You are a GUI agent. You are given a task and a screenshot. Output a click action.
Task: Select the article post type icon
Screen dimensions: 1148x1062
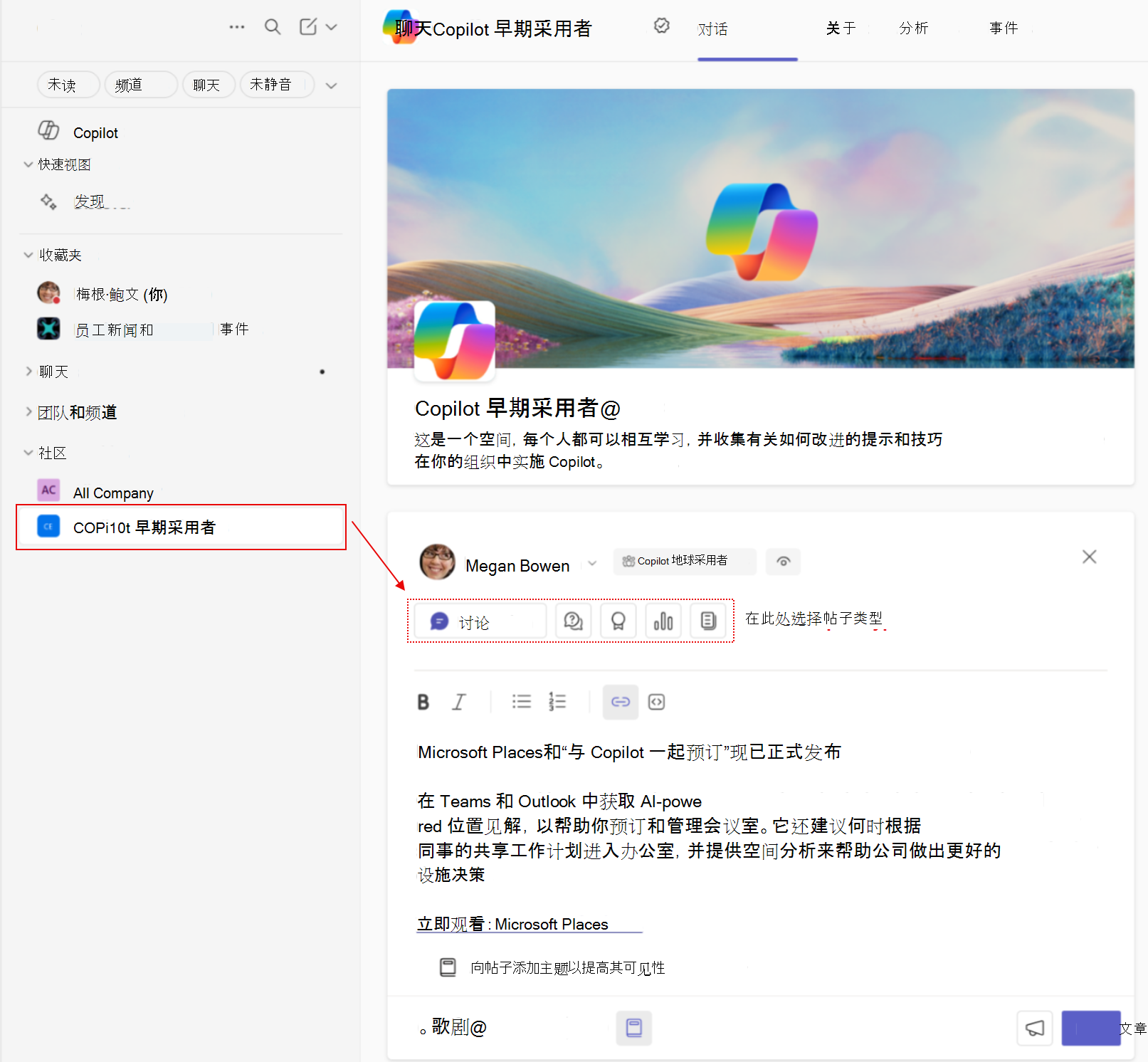708,621
